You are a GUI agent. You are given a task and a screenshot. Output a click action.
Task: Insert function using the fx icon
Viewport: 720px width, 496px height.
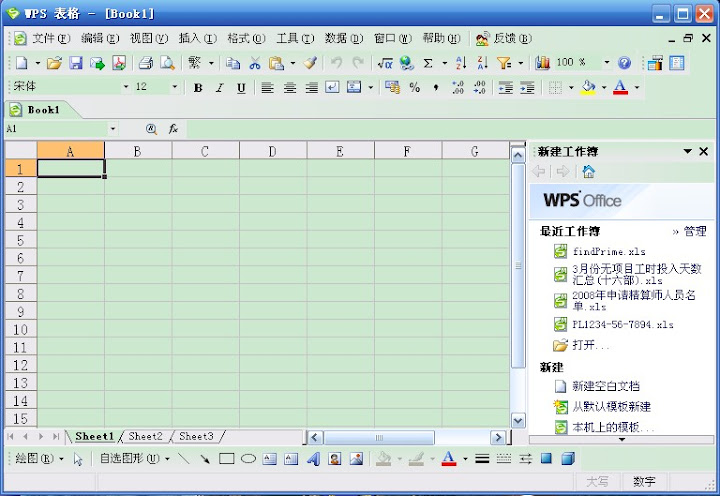point(173,129)
